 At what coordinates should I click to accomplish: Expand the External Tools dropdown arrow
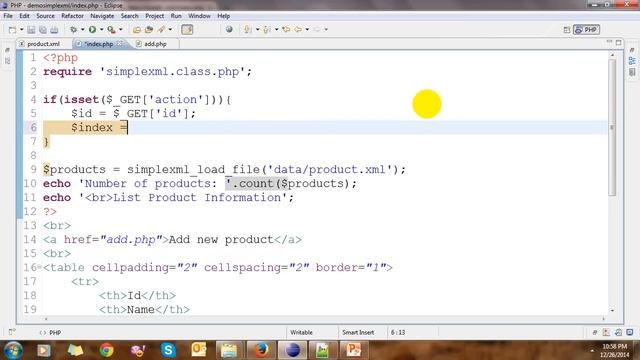[120, 29]
